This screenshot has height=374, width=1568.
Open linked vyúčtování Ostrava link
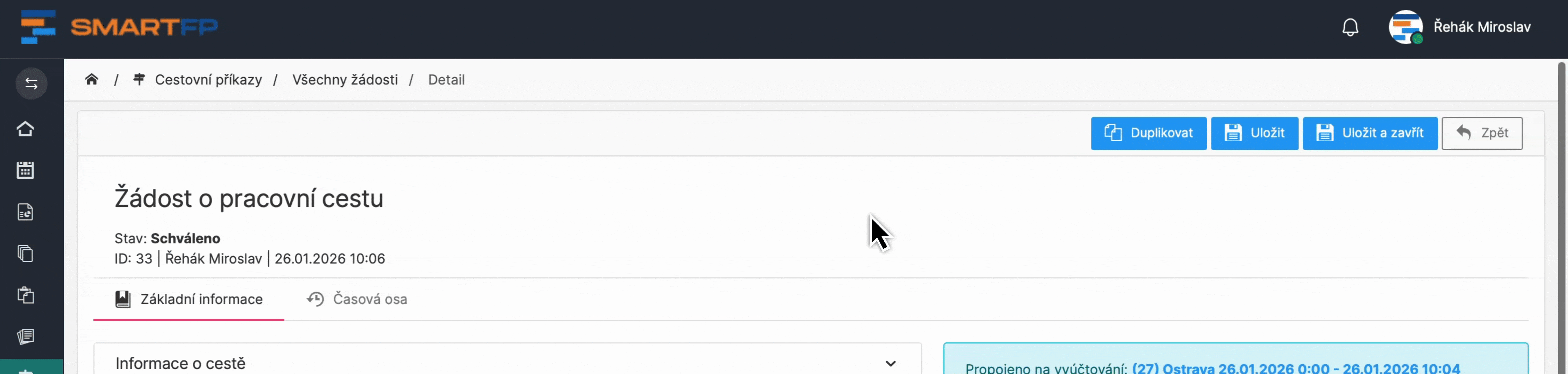click(1295, 368)
